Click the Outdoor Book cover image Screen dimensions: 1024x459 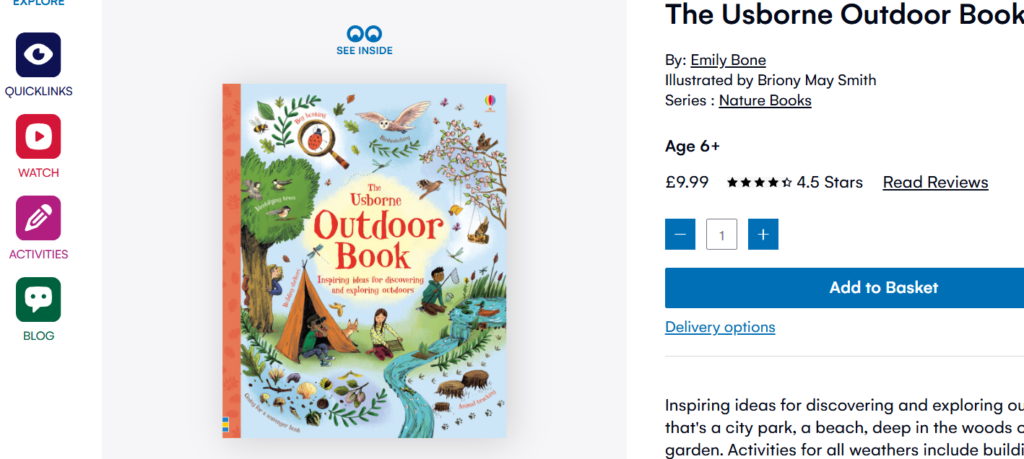coord(364,260)
